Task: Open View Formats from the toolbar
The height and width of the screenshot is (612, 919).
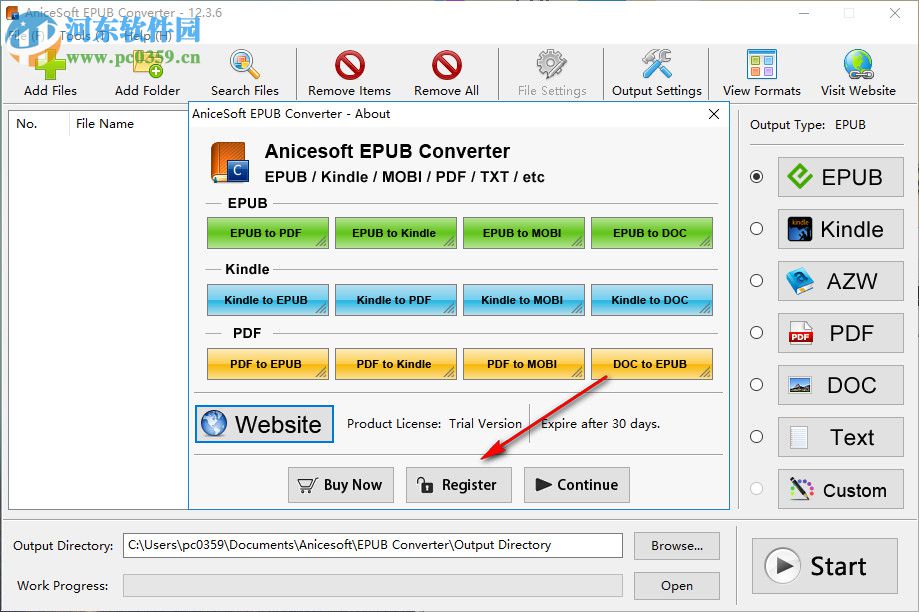Action: coord(760,62)
